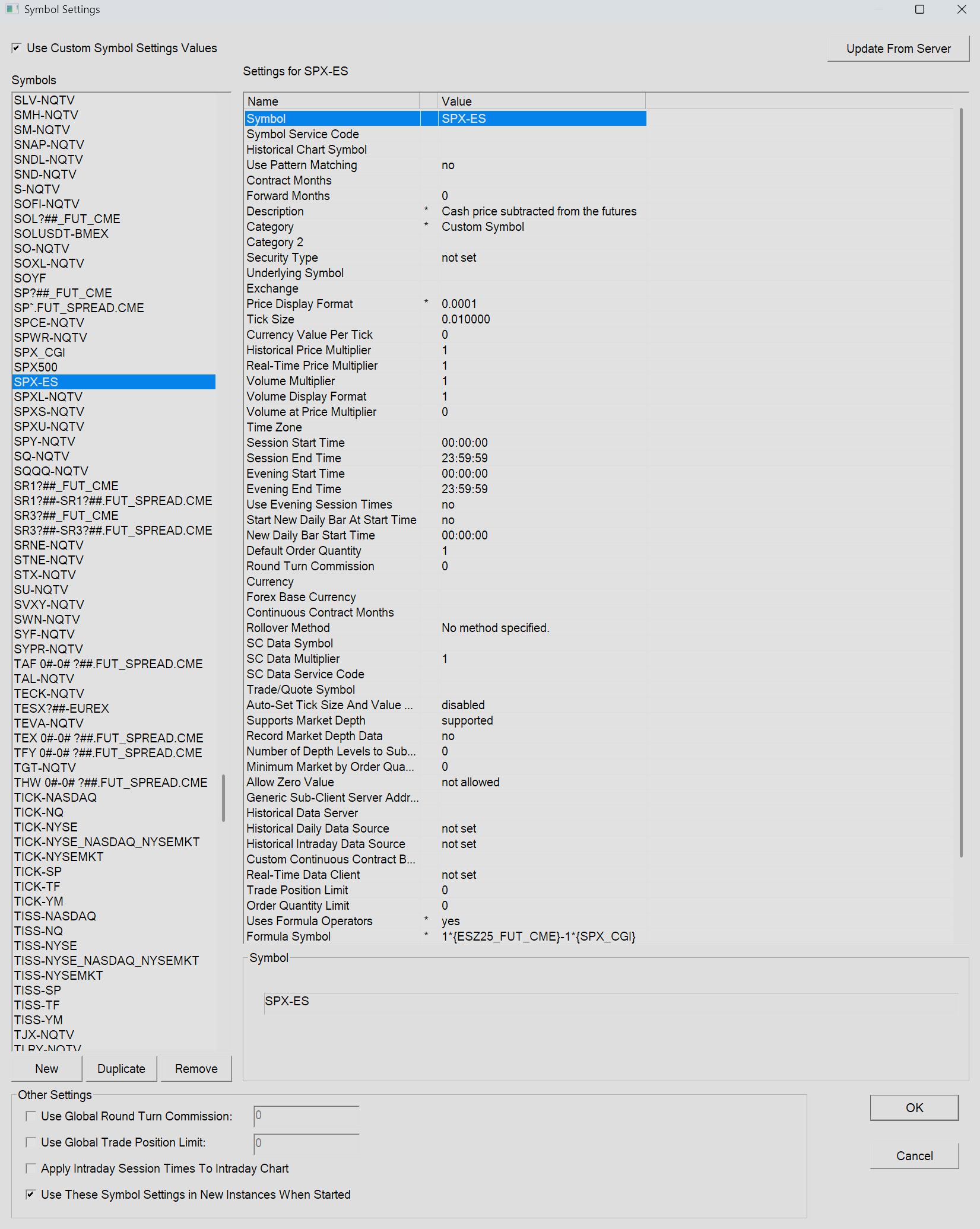980x1229 pixels.
Task: Select the Symbol Service Code row
Action: [x=445, y=134]
